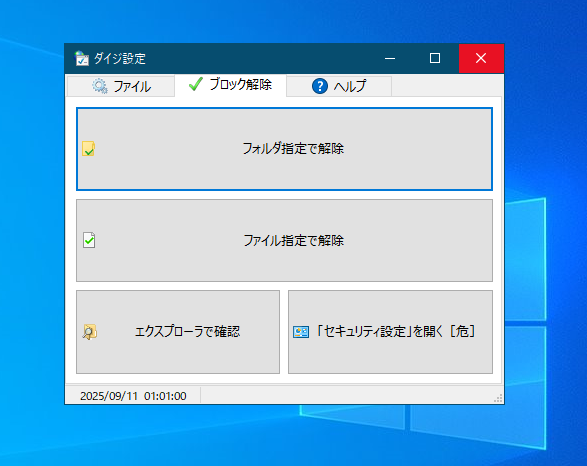Click the green checkmark tab icon
The image size is (587, 466).
[196, 84]
